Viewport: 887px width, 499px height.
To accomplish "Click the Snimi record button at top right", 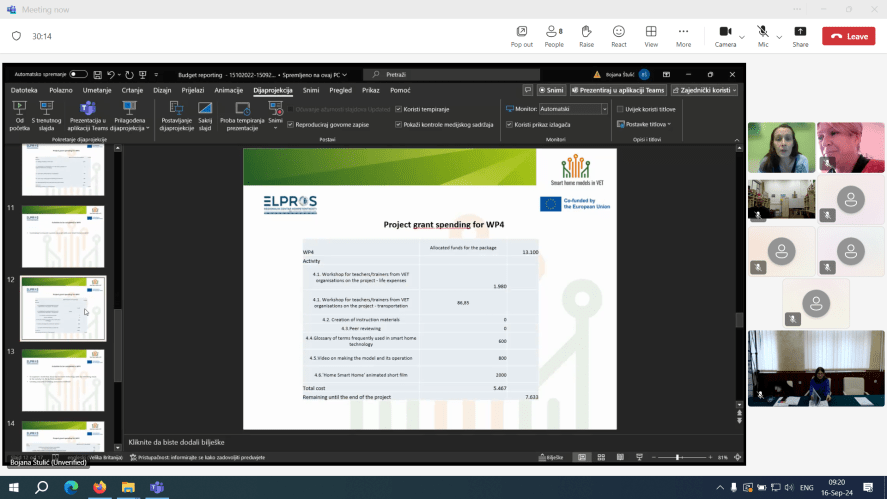I will pos(551,90).
